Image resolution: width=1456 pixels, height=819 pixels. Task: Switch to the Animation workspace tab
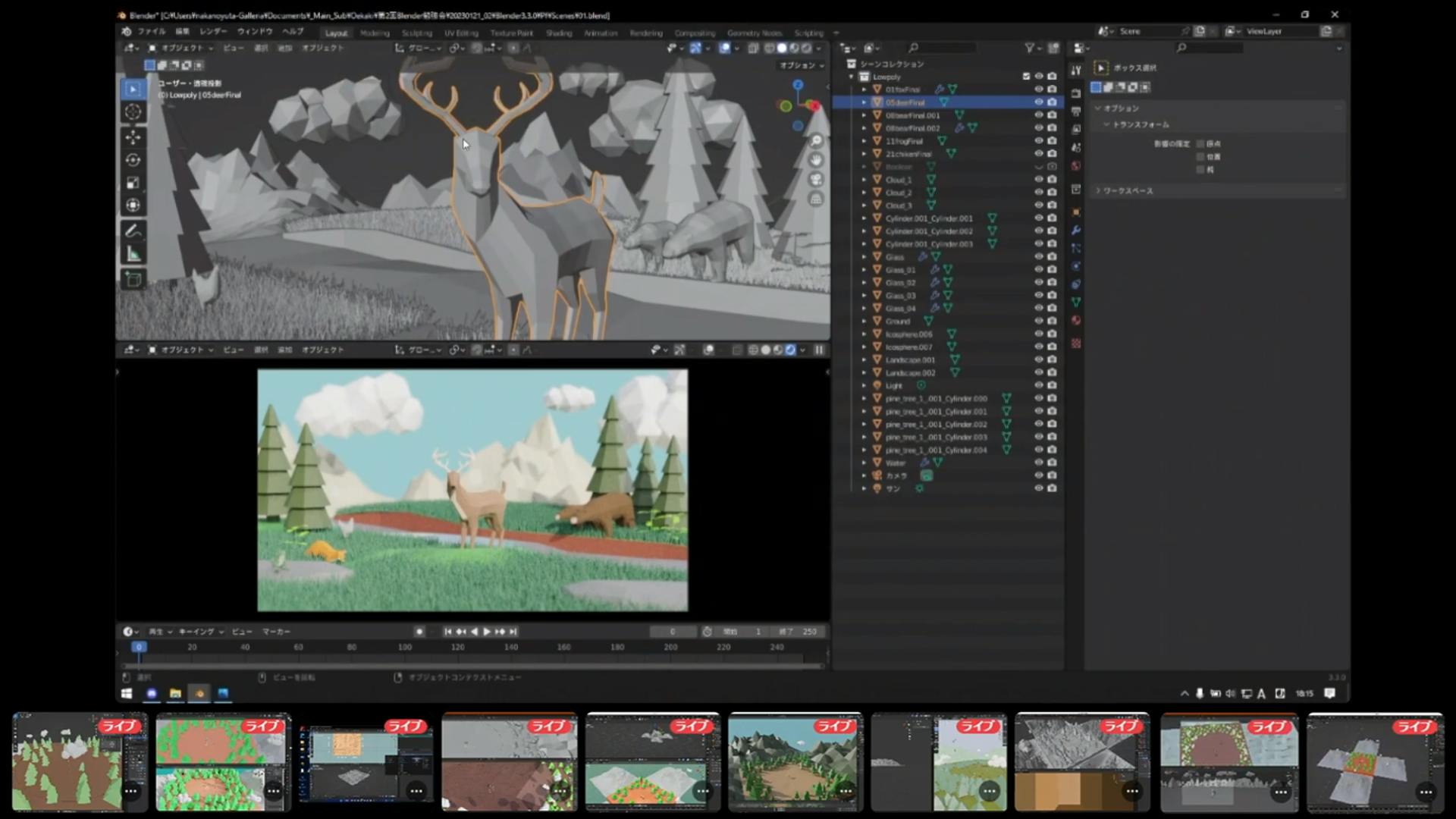[x=601, y=33]
